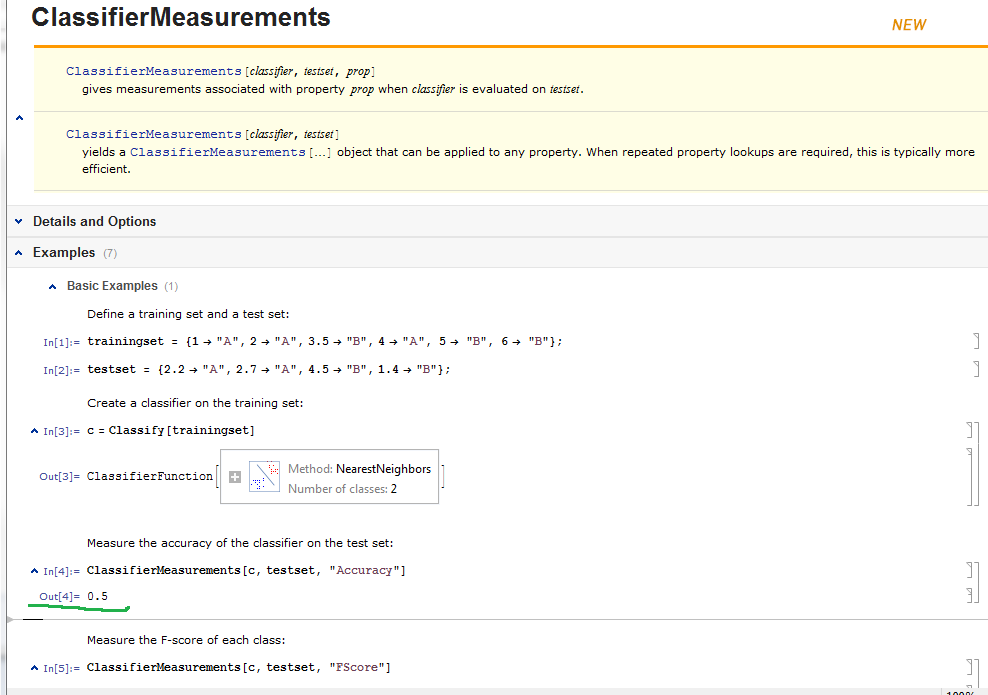Image resolution: width=988 pixels, height=695 pixels.
Task: Toggle the In[3] cell group opener arrow
Action: (x=35, y=431)
